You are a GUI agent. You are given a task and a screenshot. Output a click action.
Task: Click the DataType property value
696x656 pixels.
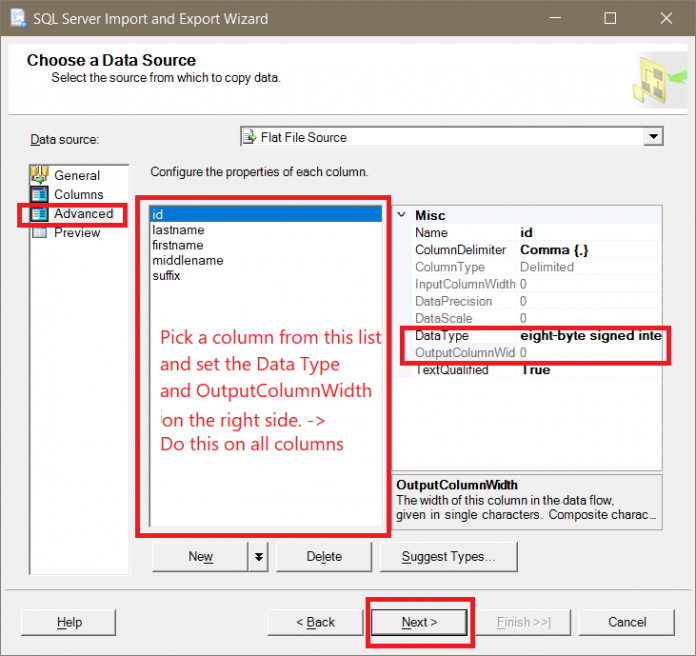click(x=590, y=335)
